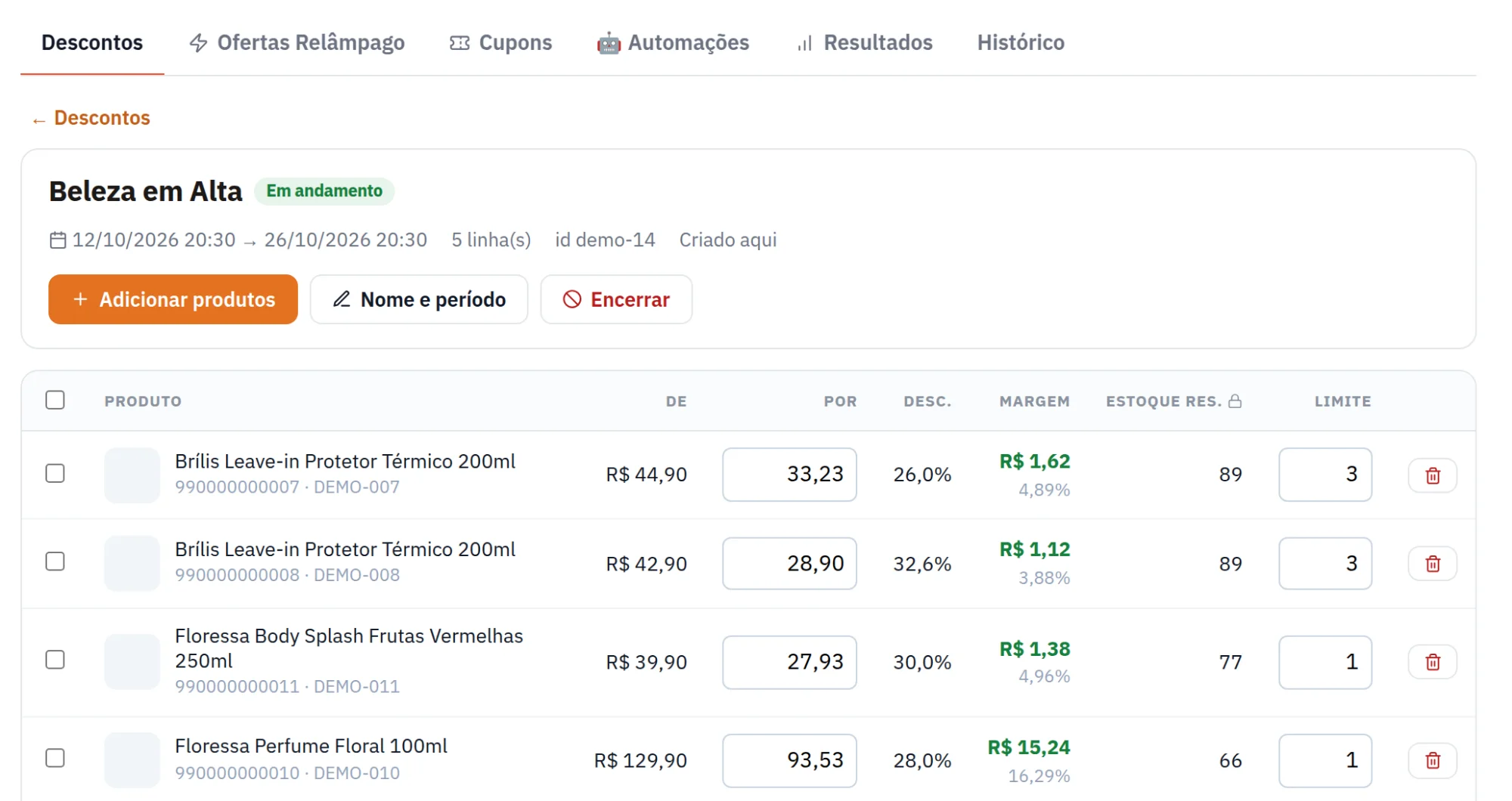Edit the 93,53 price field
The height and width of the screenshot is (801, 1512).
click(789, 760)
